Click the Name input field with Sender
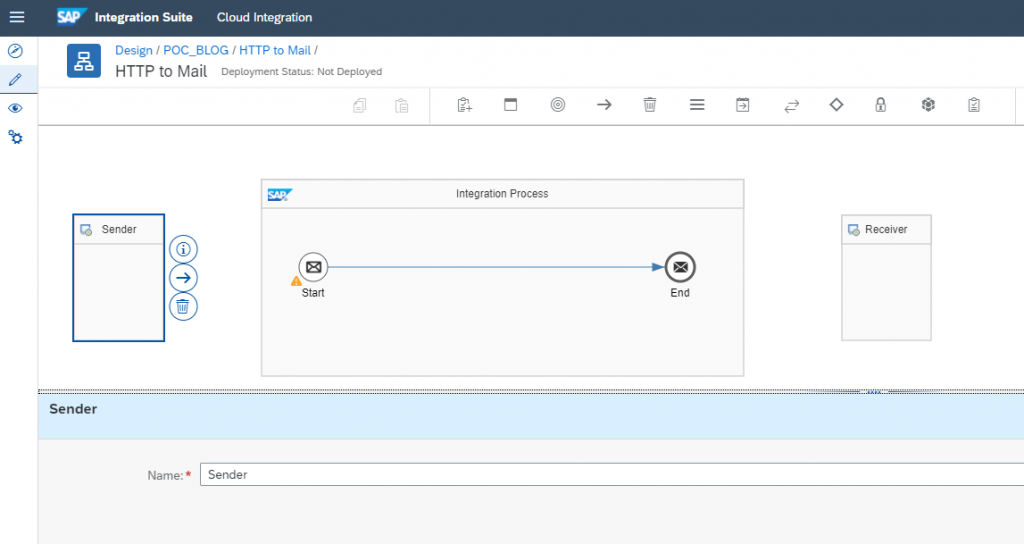1024x544 pixels. click(x=612, y=475)
